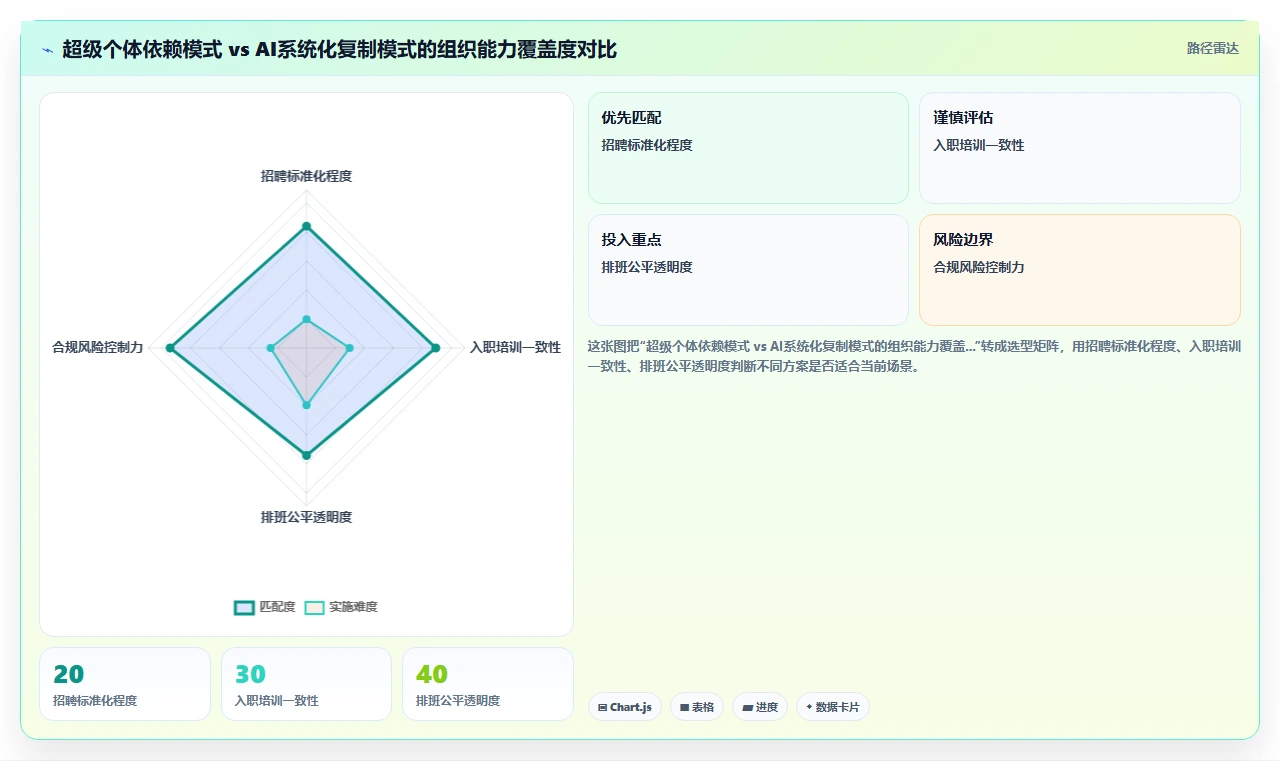The image size is (1280, 761).
Task: Click the 路径雷达 label in header
Action: point(1212,48)
